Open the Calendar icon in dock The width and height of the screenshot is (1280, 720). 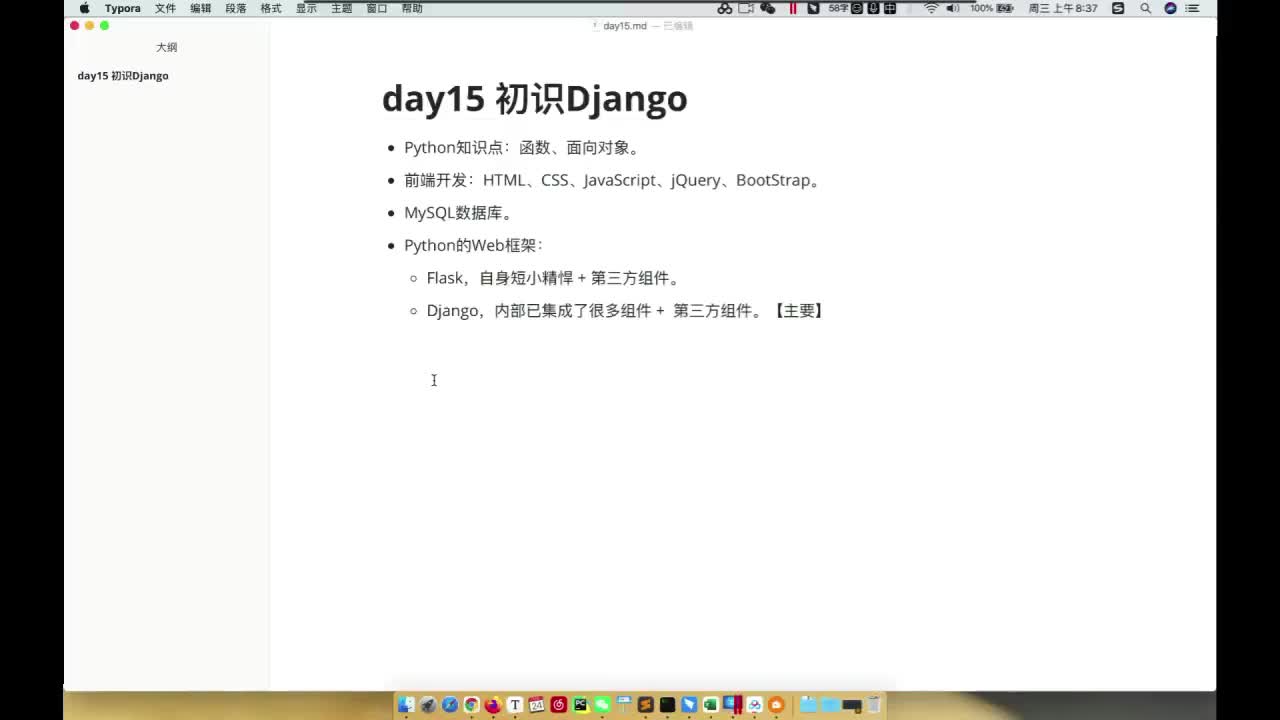pyautogui.click(x=537, y=705)
